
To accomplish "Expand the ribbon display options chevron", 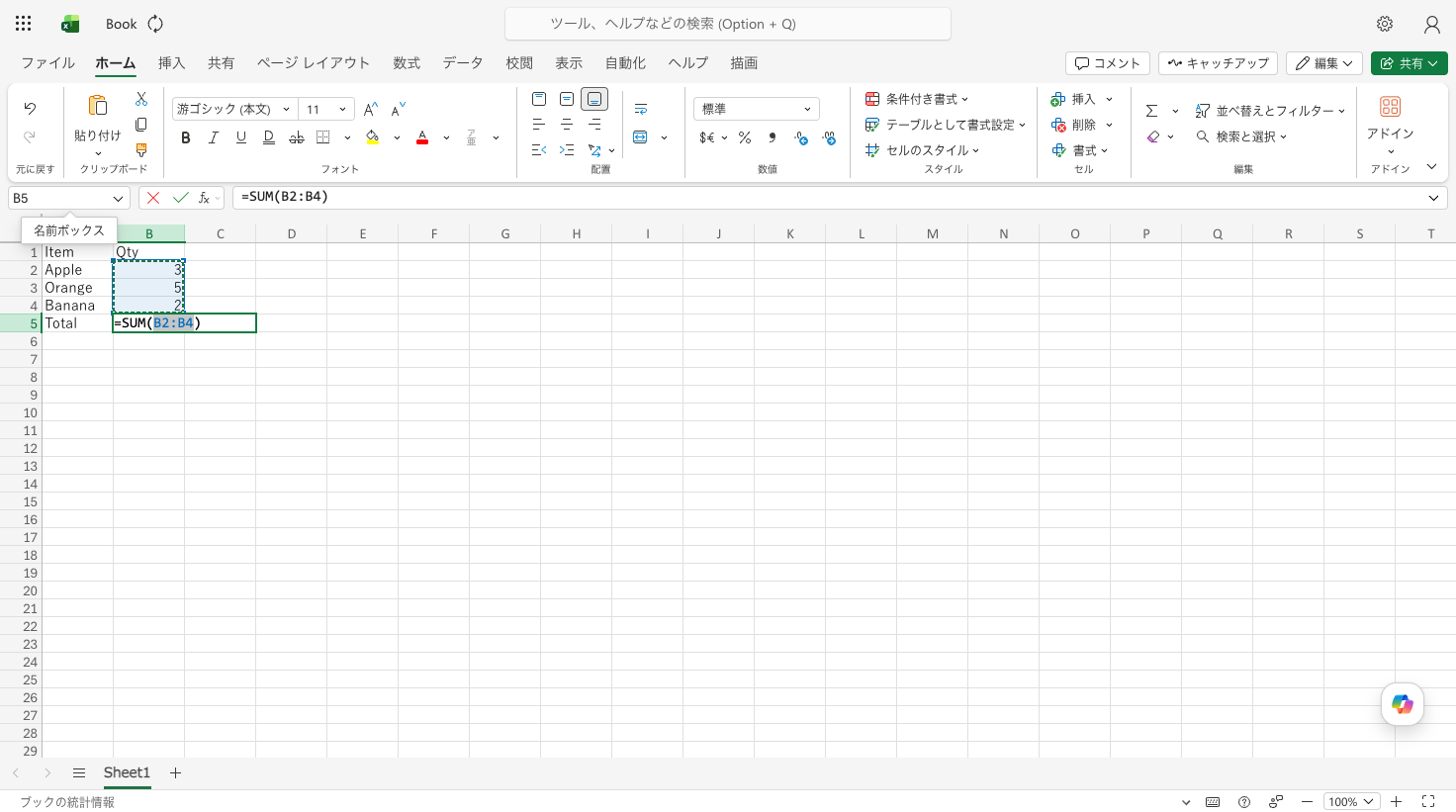I will coord(1431,166).
